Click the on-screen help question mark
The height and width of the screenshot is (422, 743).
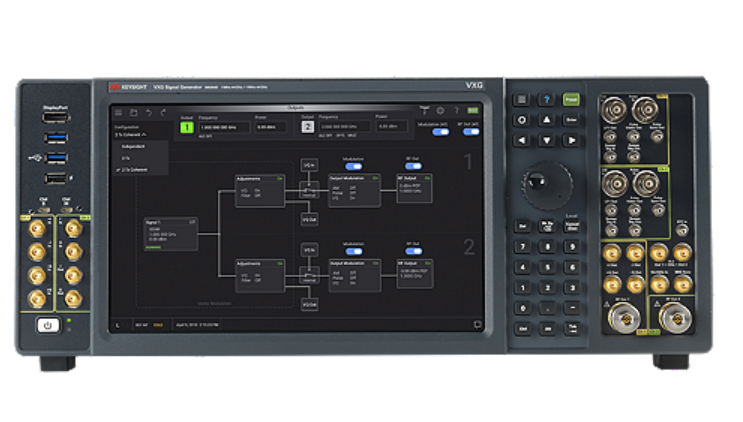point(457,111)
